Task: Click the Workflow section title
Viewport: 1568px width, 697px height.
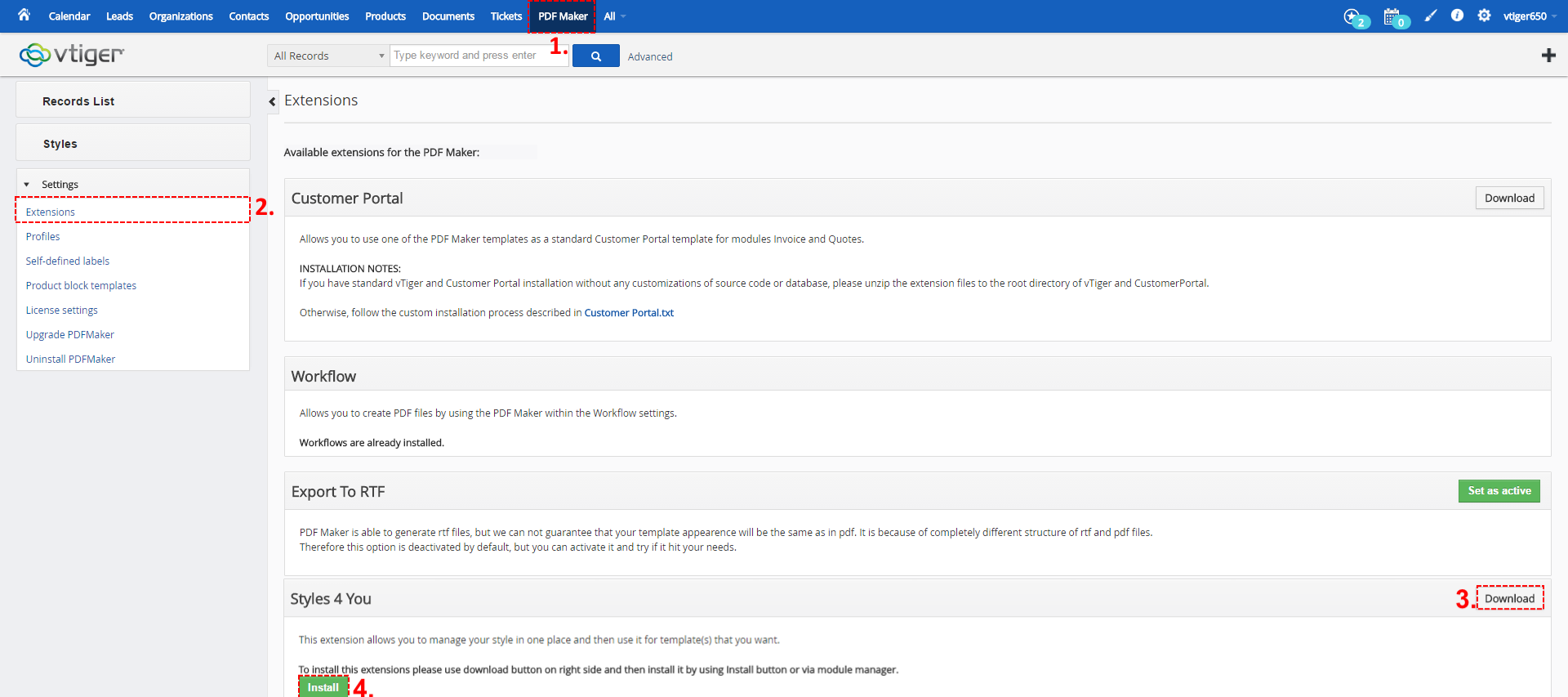Action: coord(323,377)
